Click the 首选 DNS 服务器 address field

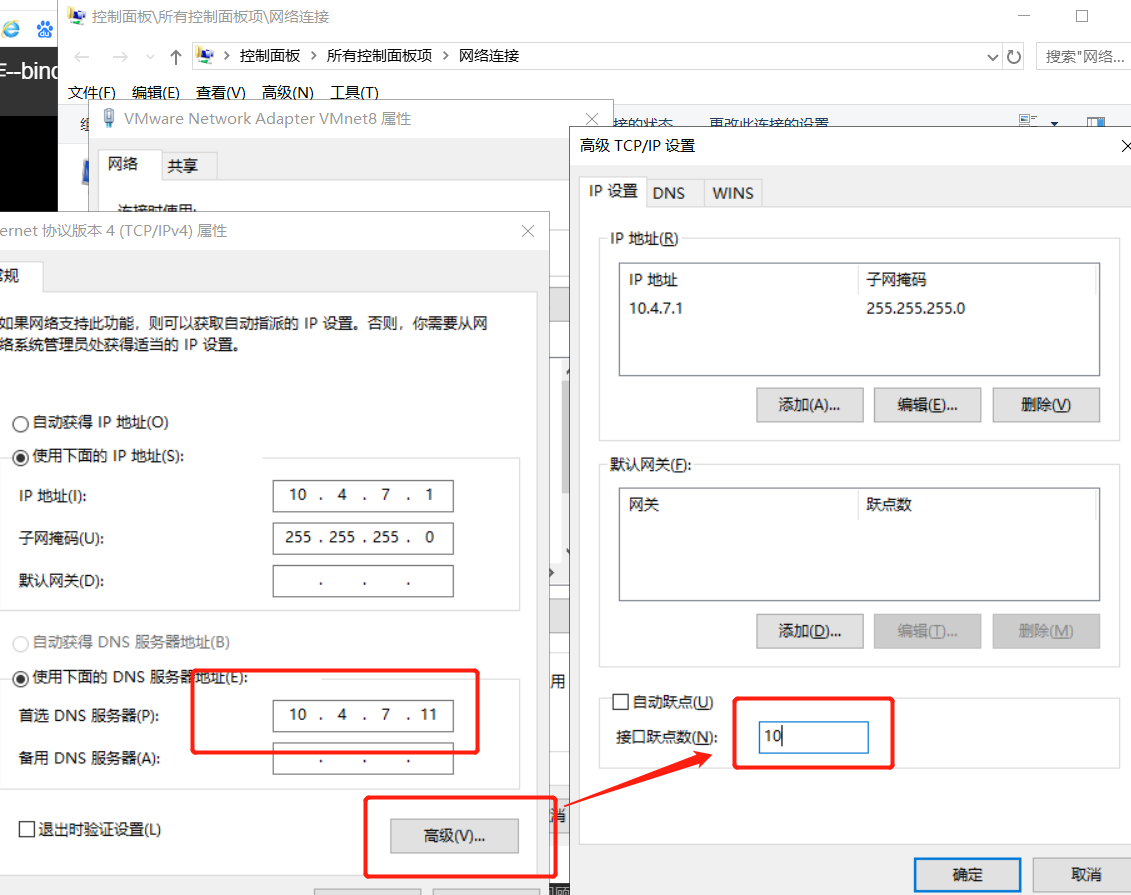(x=362, y=715)
